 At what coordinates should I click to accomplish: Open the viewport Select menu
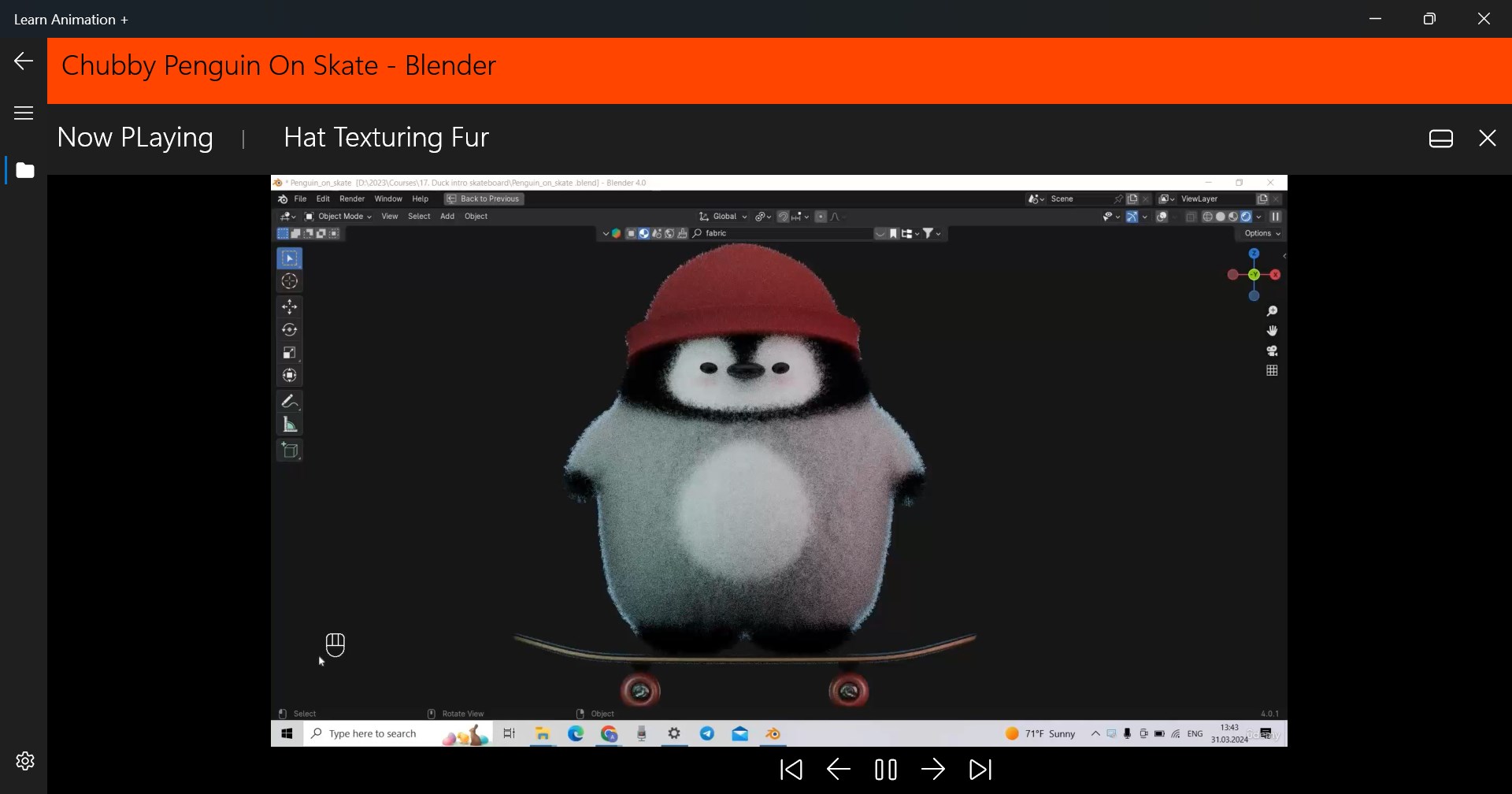point(419,216)
